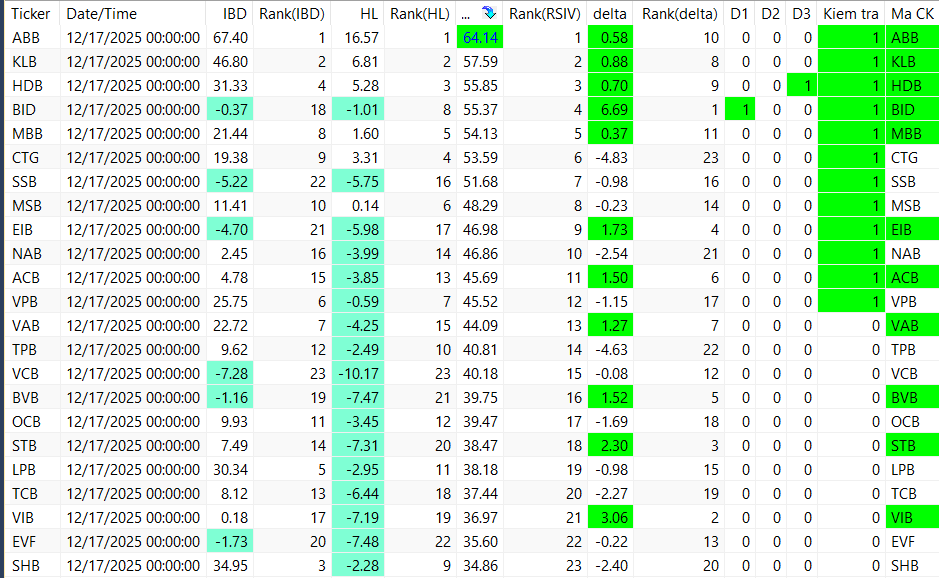Select SSB in the Ticker column
This screenshot has width=939, height=578.
click(x=25, y=181)
